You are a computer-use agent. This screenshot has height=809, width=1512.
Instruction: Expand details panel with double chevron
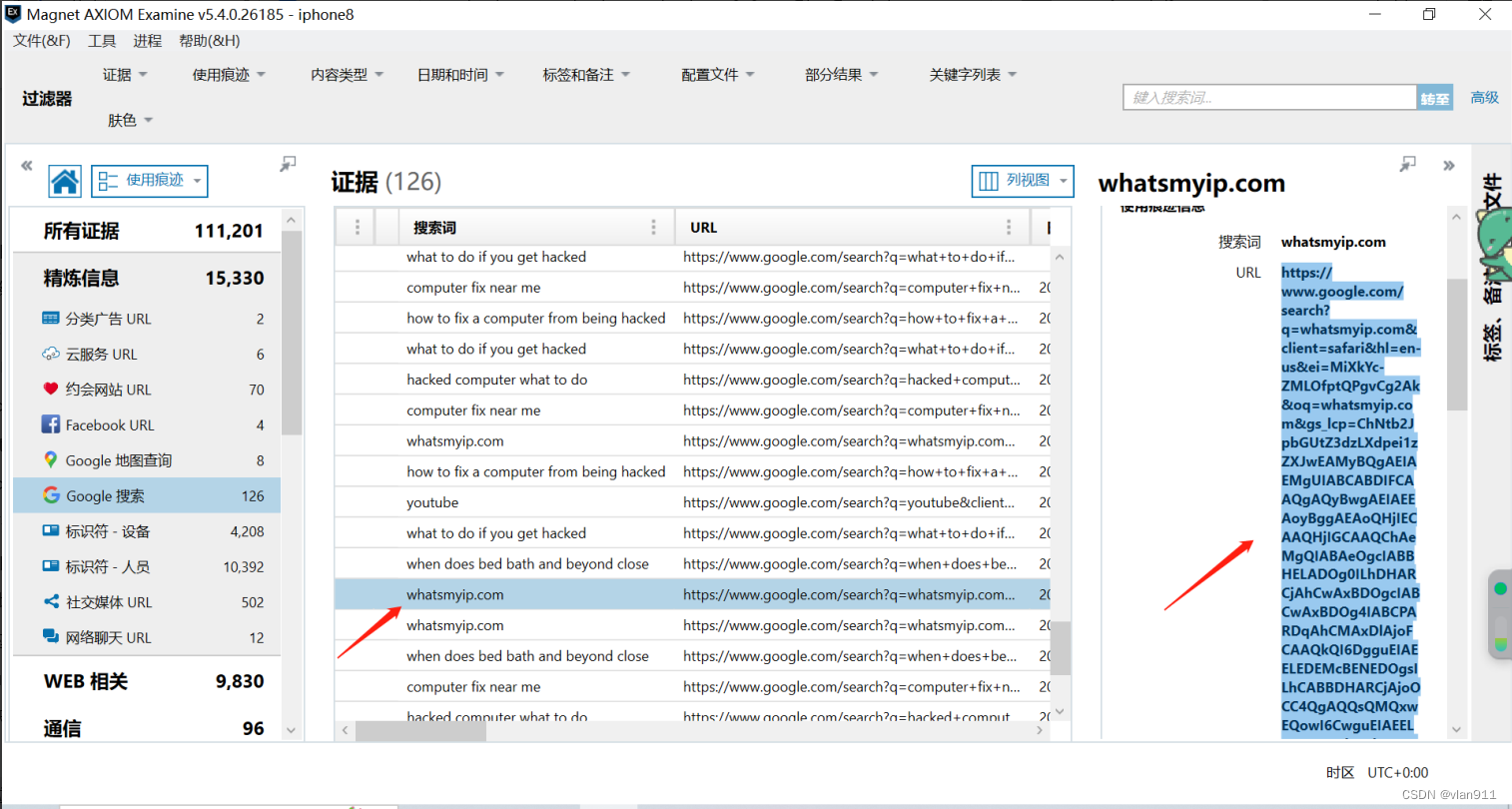tap(1449, 166)
